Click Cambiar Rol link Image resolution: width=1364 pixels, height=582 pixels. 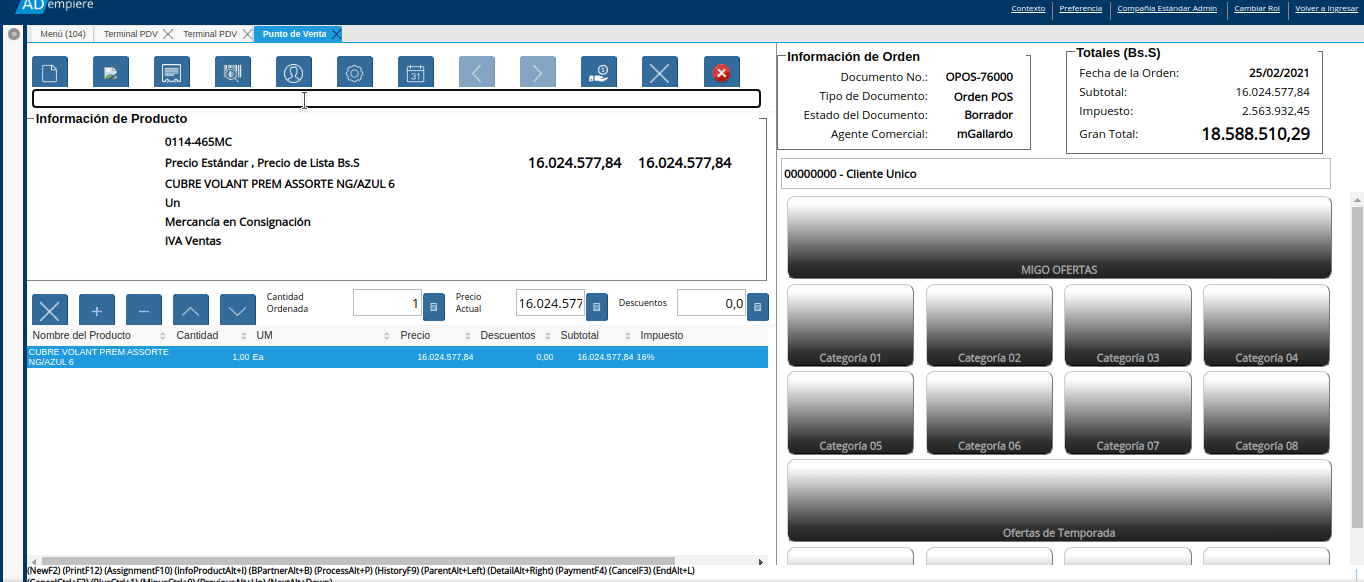point(1257,8)
